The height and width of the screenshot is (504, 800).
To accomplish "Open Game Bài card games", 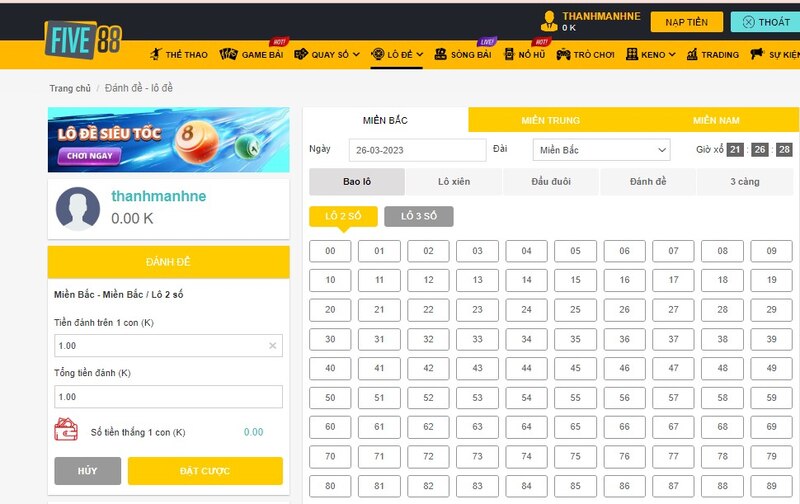I will point(254,55).
